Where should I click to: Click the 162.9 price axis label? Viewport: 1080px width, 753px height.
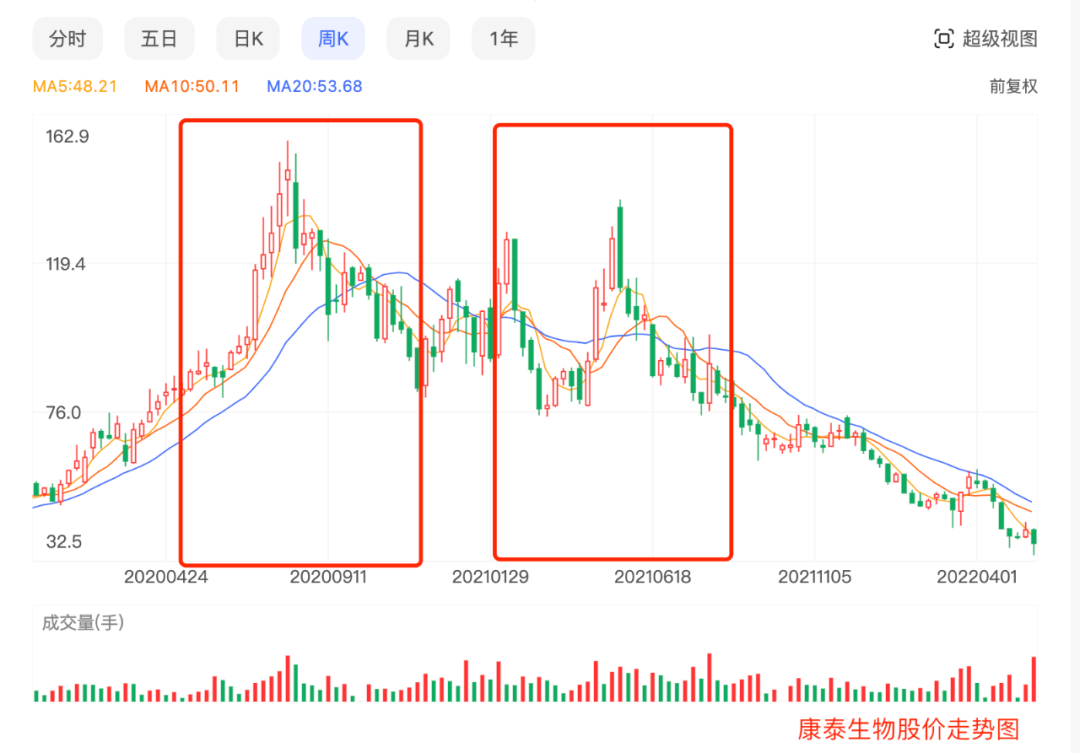point(68,136)
